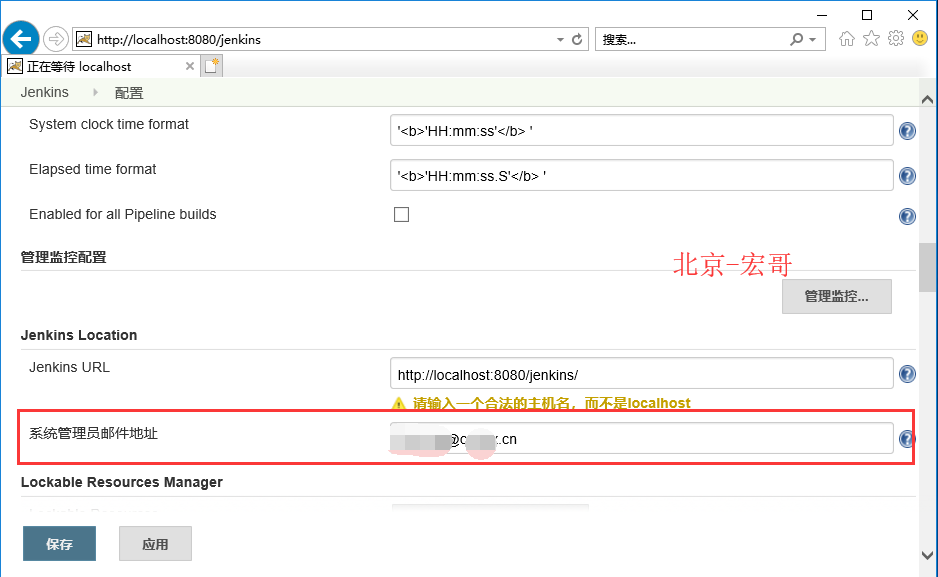Screen dimensions: 938x577
Task: Click the Forward navigation arrow
Action: coord(57,39)
